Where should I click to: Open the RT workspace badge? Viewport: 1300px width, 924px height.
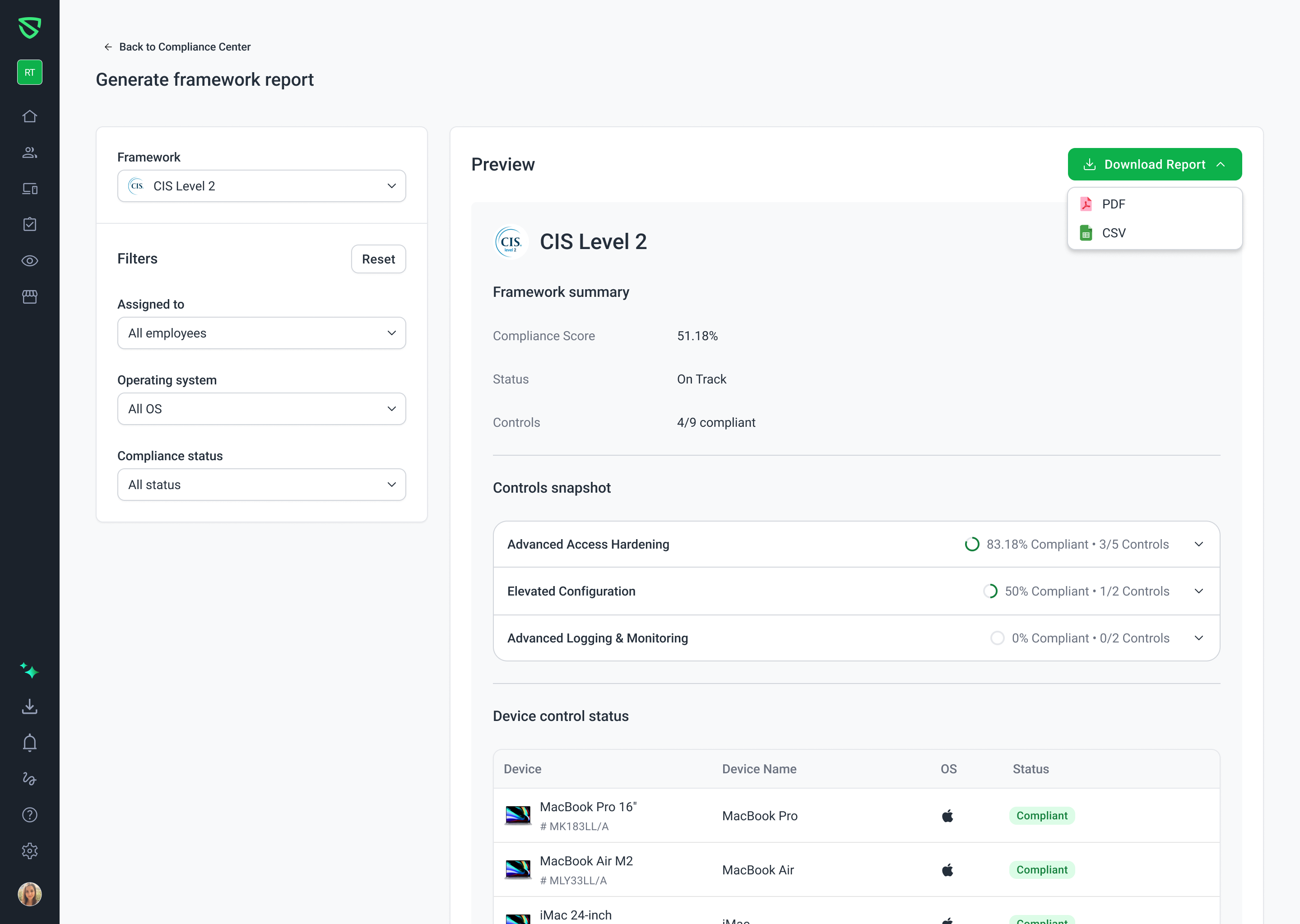click(30, 72)
